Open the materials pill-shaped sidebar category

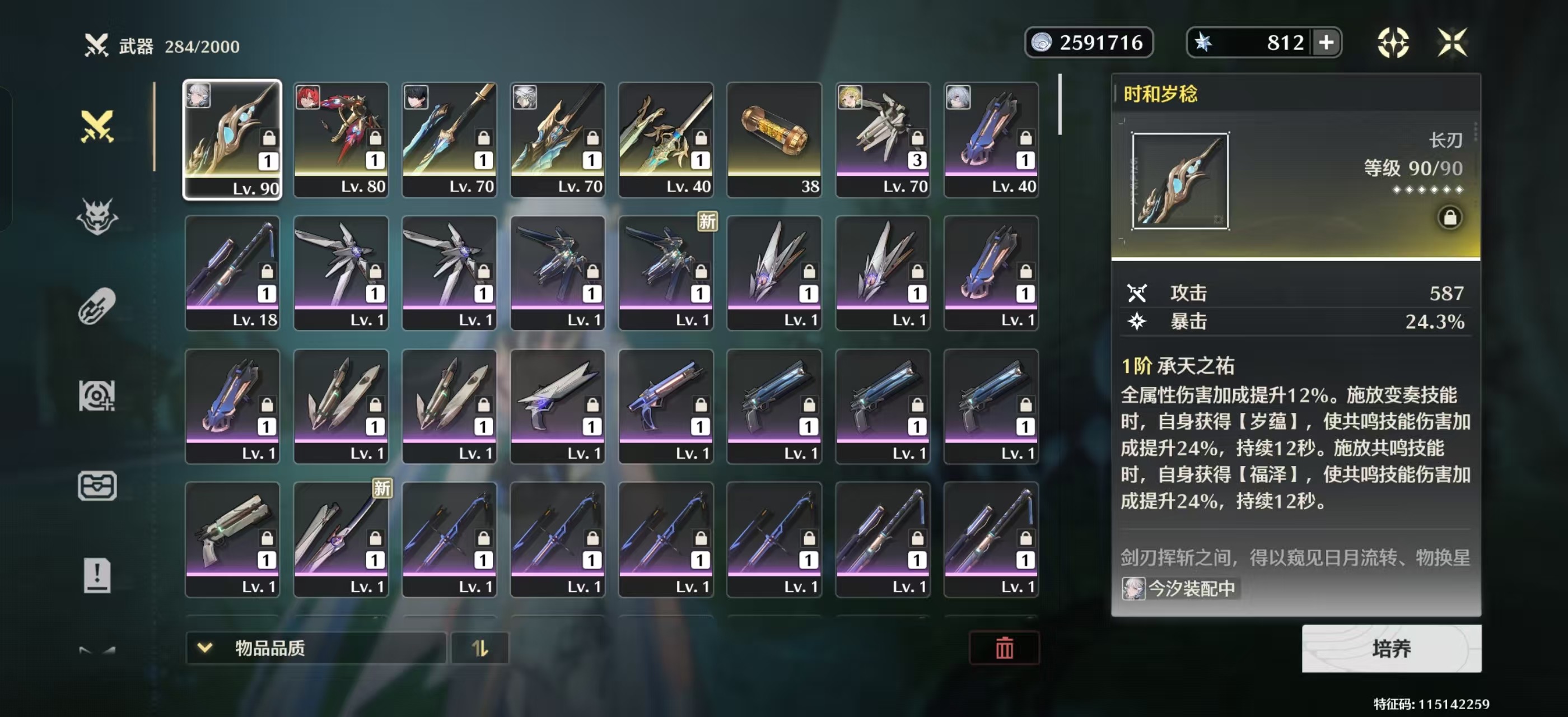pos(97,306)
